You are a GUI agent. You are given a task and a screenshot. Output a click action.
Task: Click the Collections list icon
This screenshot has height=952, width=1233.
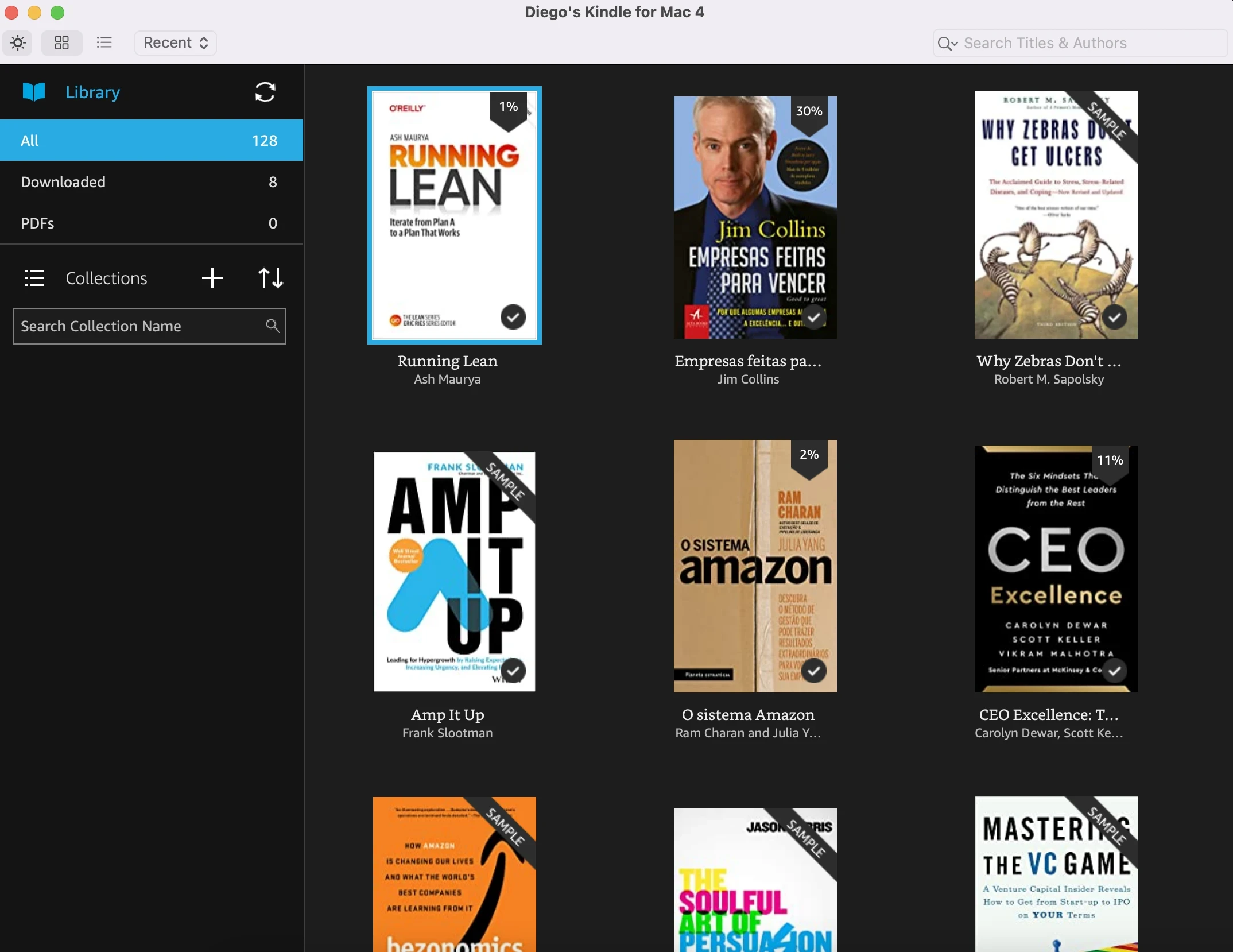click(34, 278)
